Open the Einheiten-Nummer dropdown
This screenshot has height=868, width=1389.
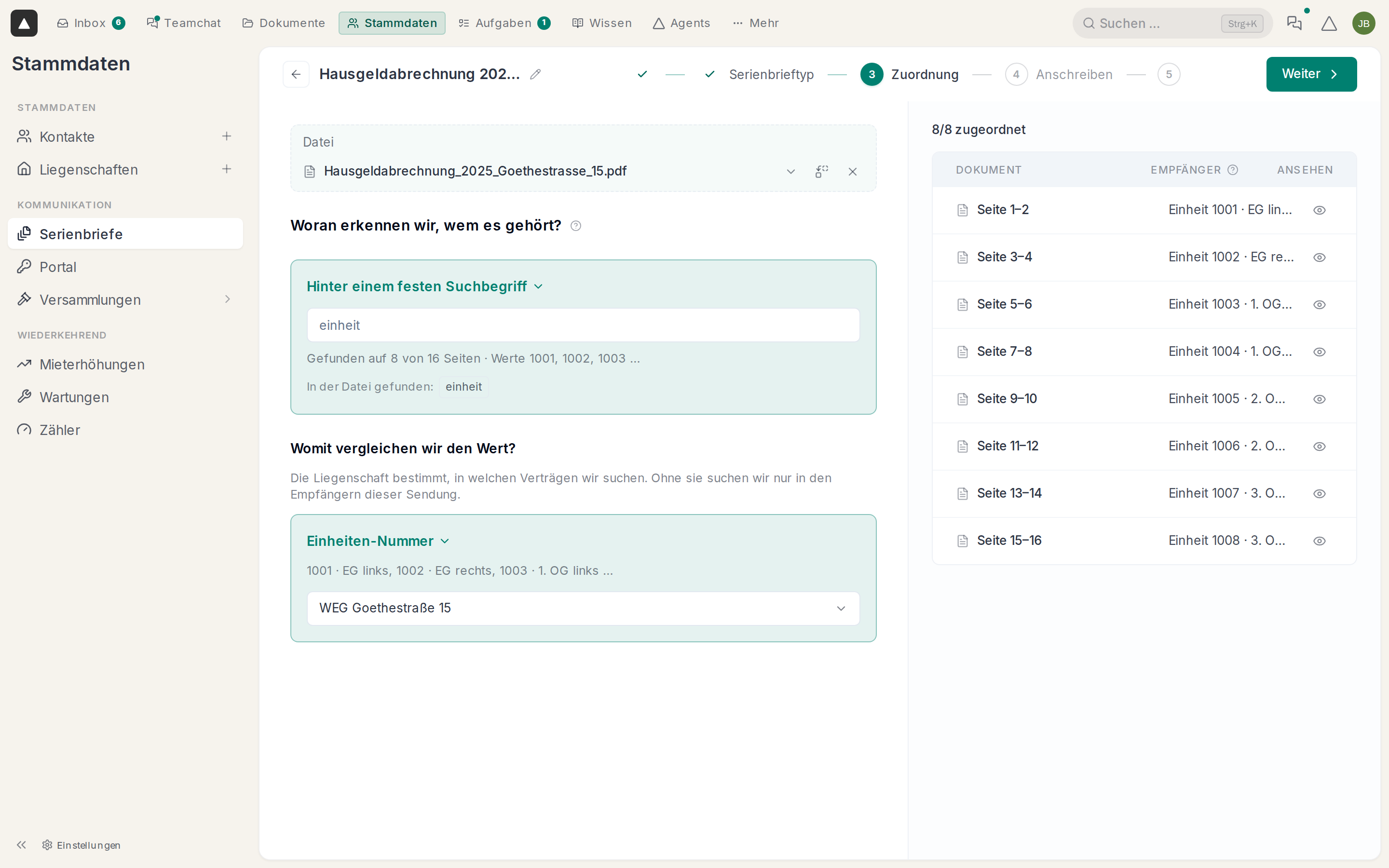point(378,541)
